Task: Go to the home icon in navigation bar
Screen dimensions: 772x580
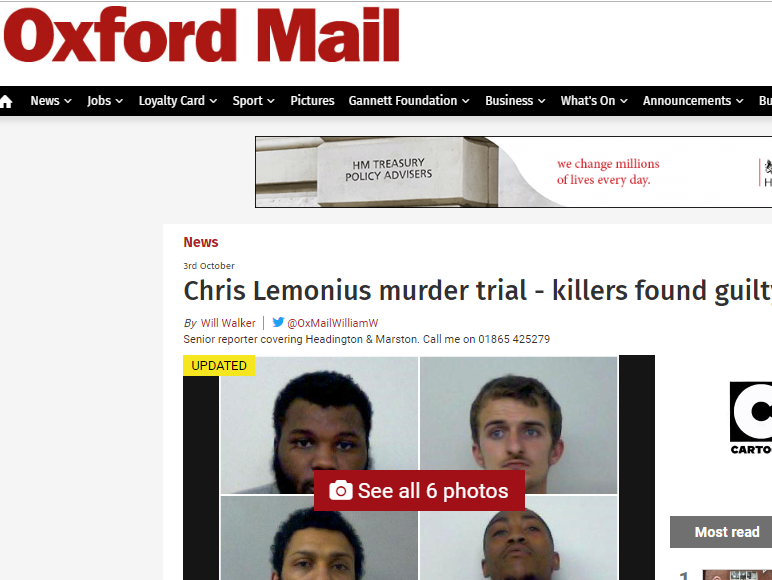Action: click(6, 101)
